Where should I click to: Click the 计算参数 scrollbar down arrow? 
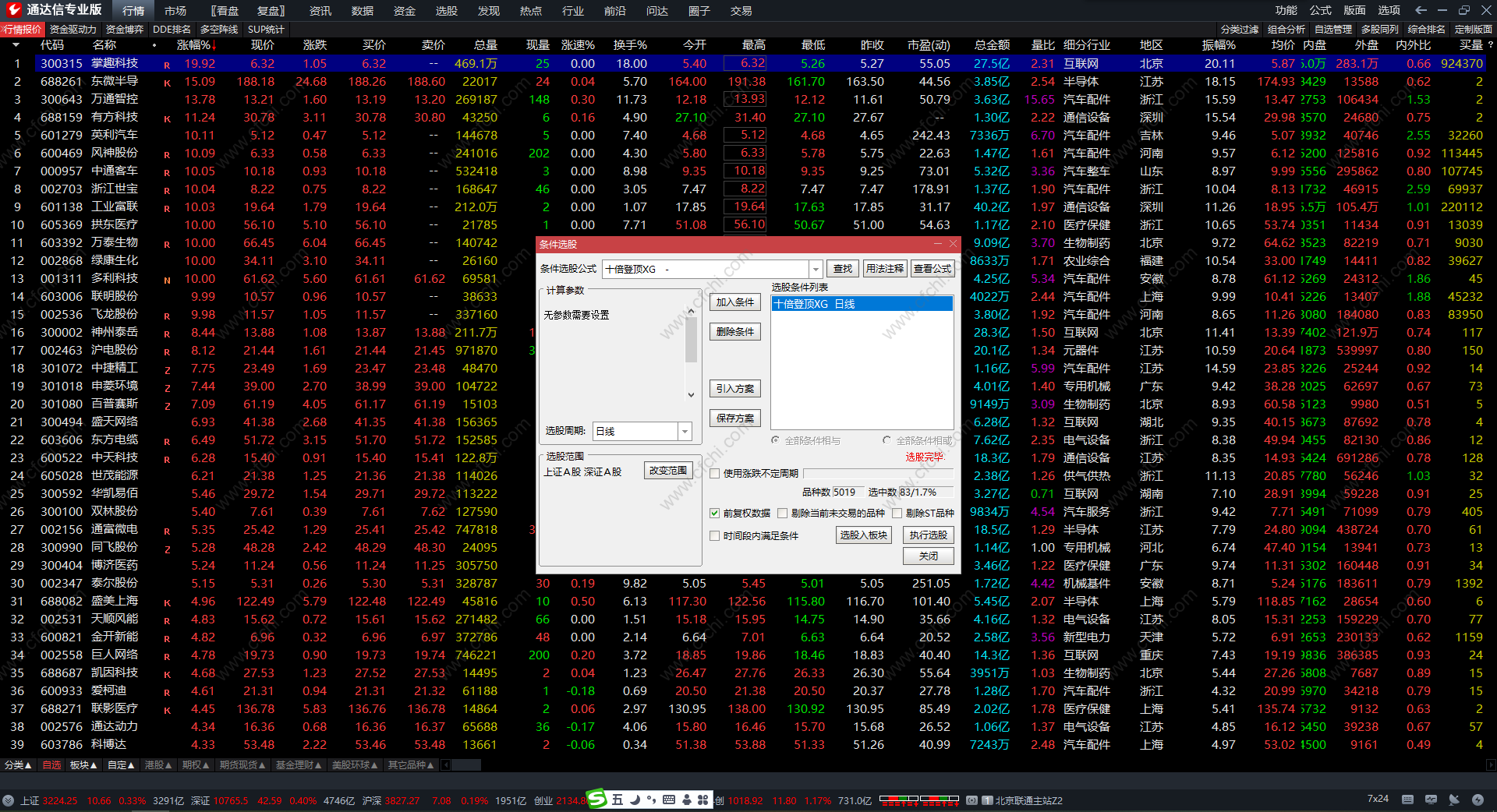pyautogui.click(x=691, y=395)
